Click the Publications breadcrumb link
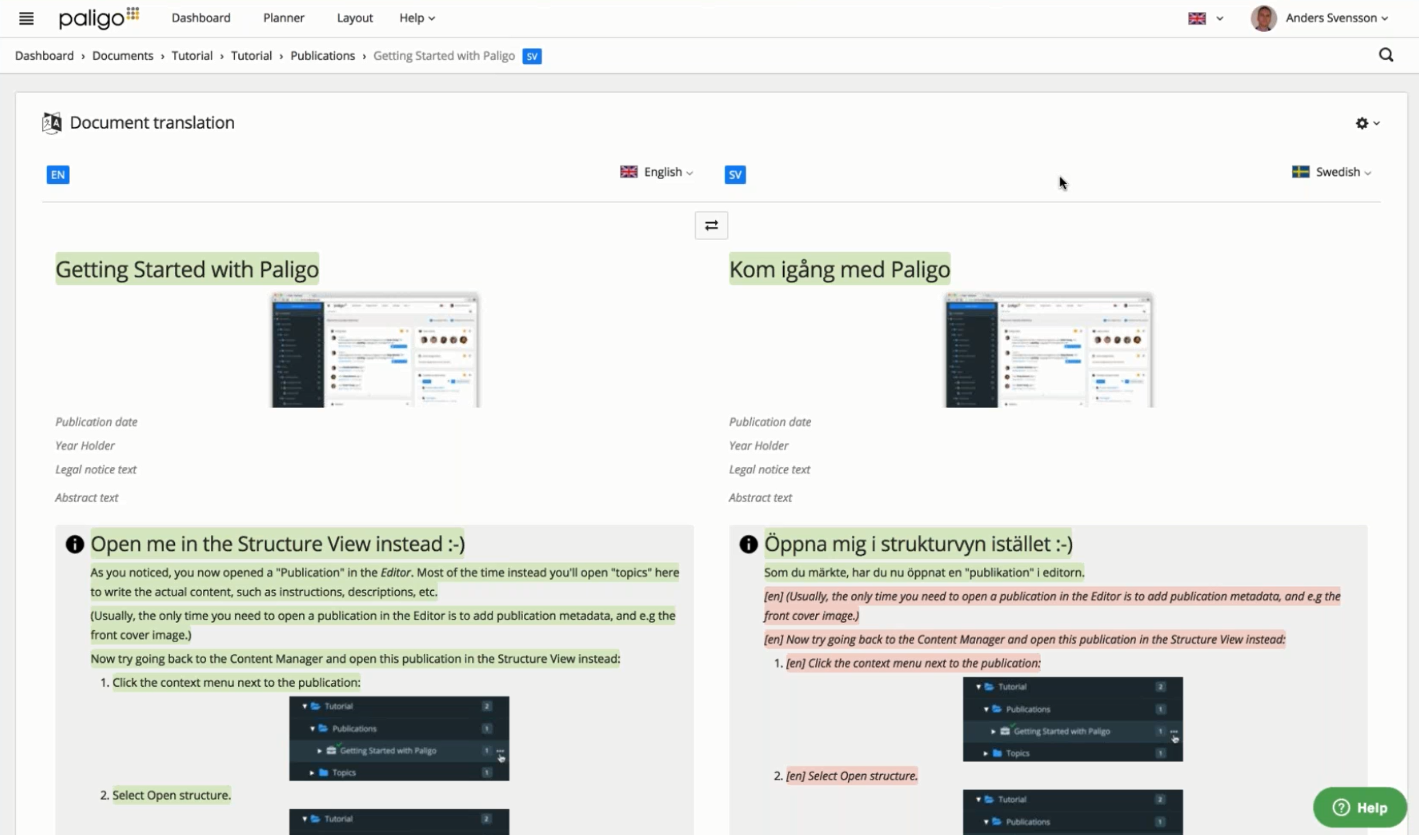The height and width of the screenshot is (835, 1419). (323, 56)
